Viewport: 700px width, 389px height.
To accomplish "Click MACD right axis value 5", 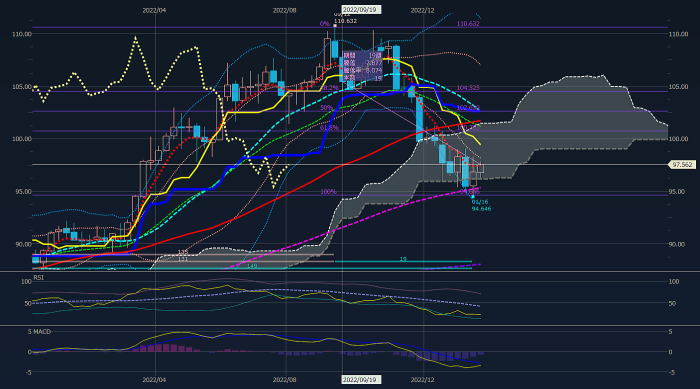I will point(671,332).
